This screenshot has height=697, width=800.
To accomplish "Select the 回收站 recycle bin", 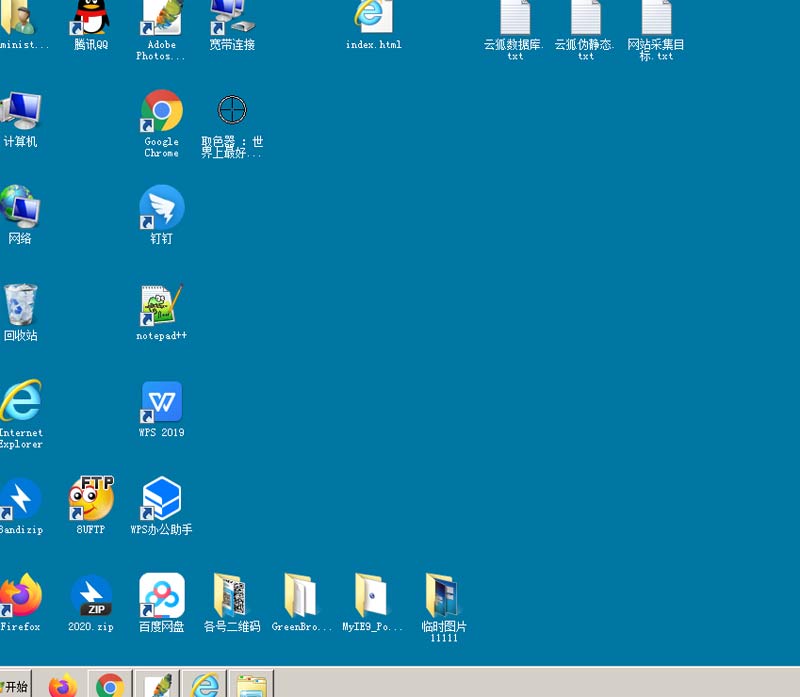I will click(x=20, y=305).
